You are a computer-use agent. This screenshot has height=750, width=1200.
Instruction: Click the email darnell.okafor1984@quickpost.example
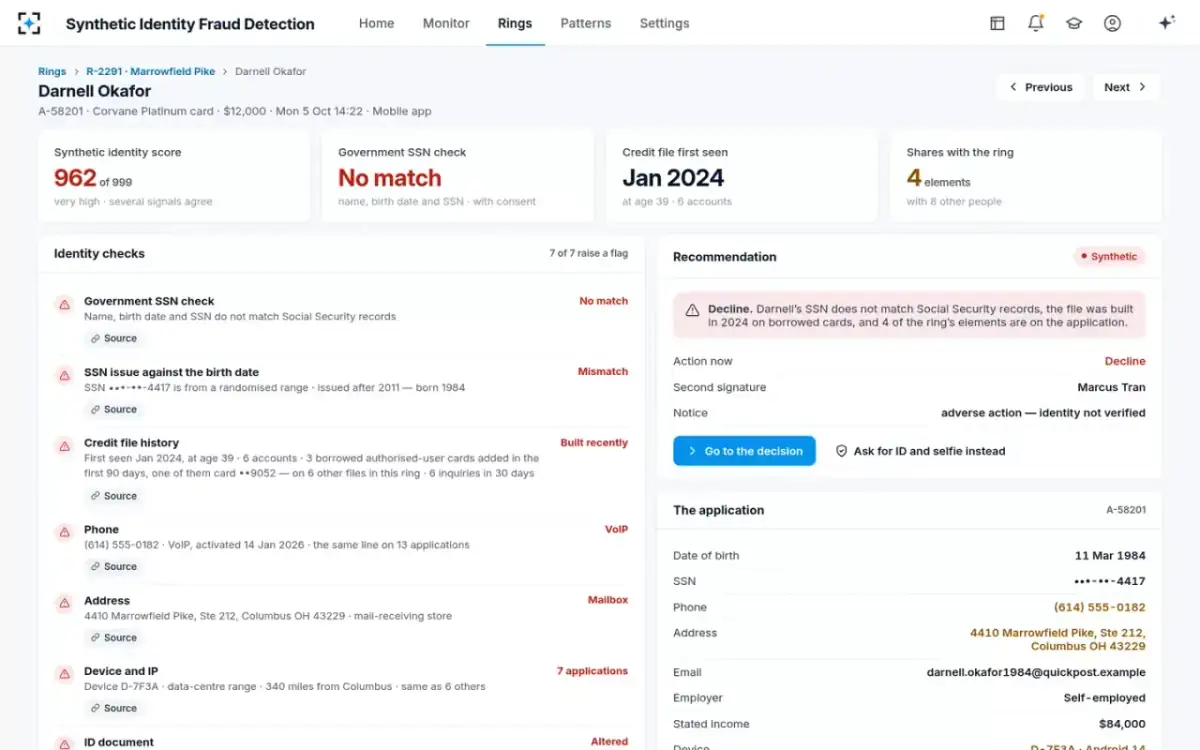tap(1036, 672)
